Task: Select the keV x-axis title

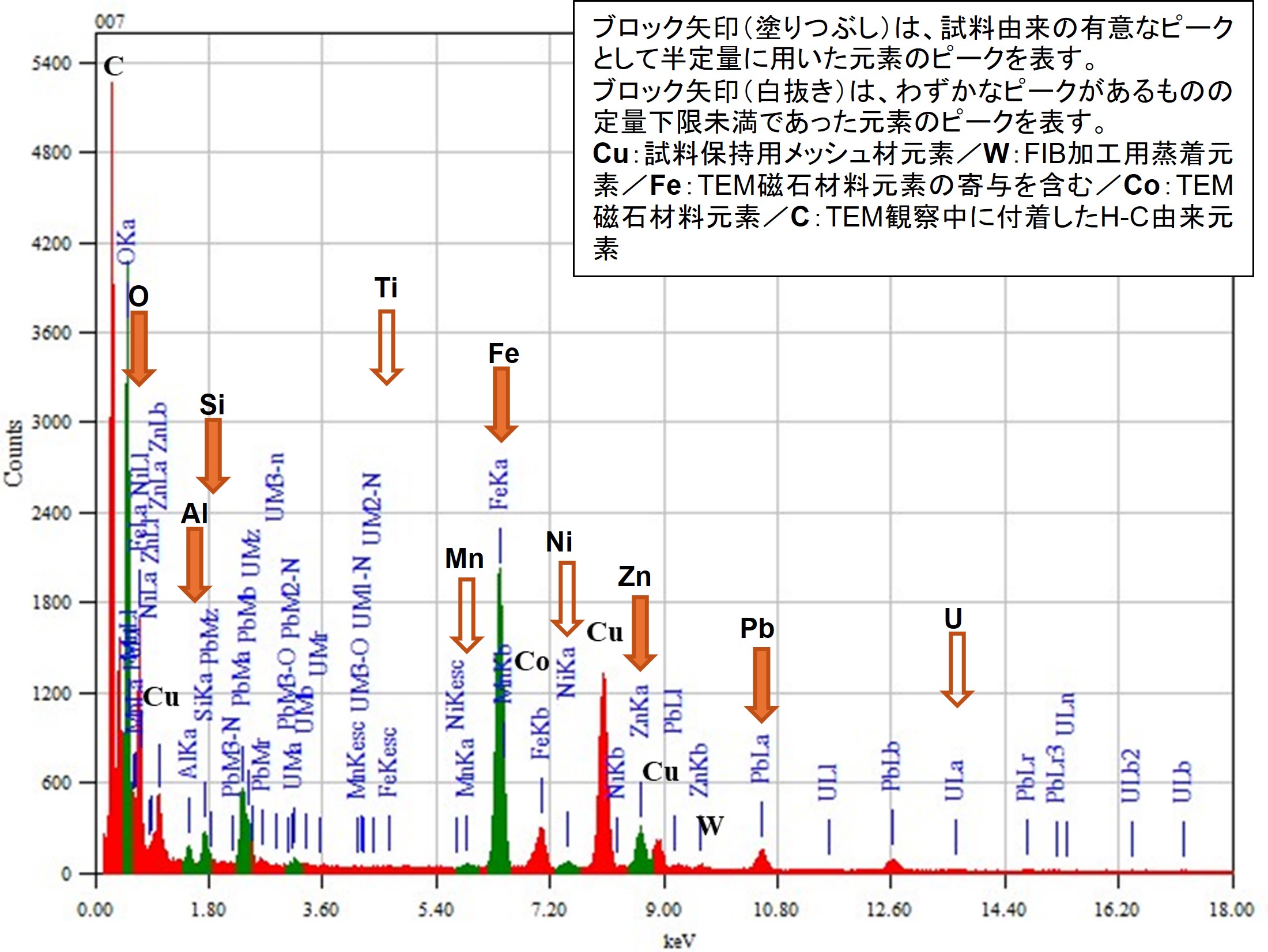Action: (x=679, y=941)
